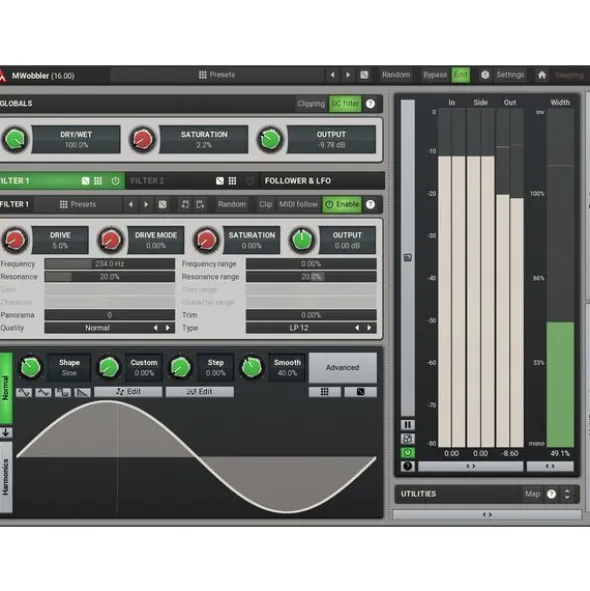
Task: Click oscillator randomize dice icon
Action: [x=360, y=392]
